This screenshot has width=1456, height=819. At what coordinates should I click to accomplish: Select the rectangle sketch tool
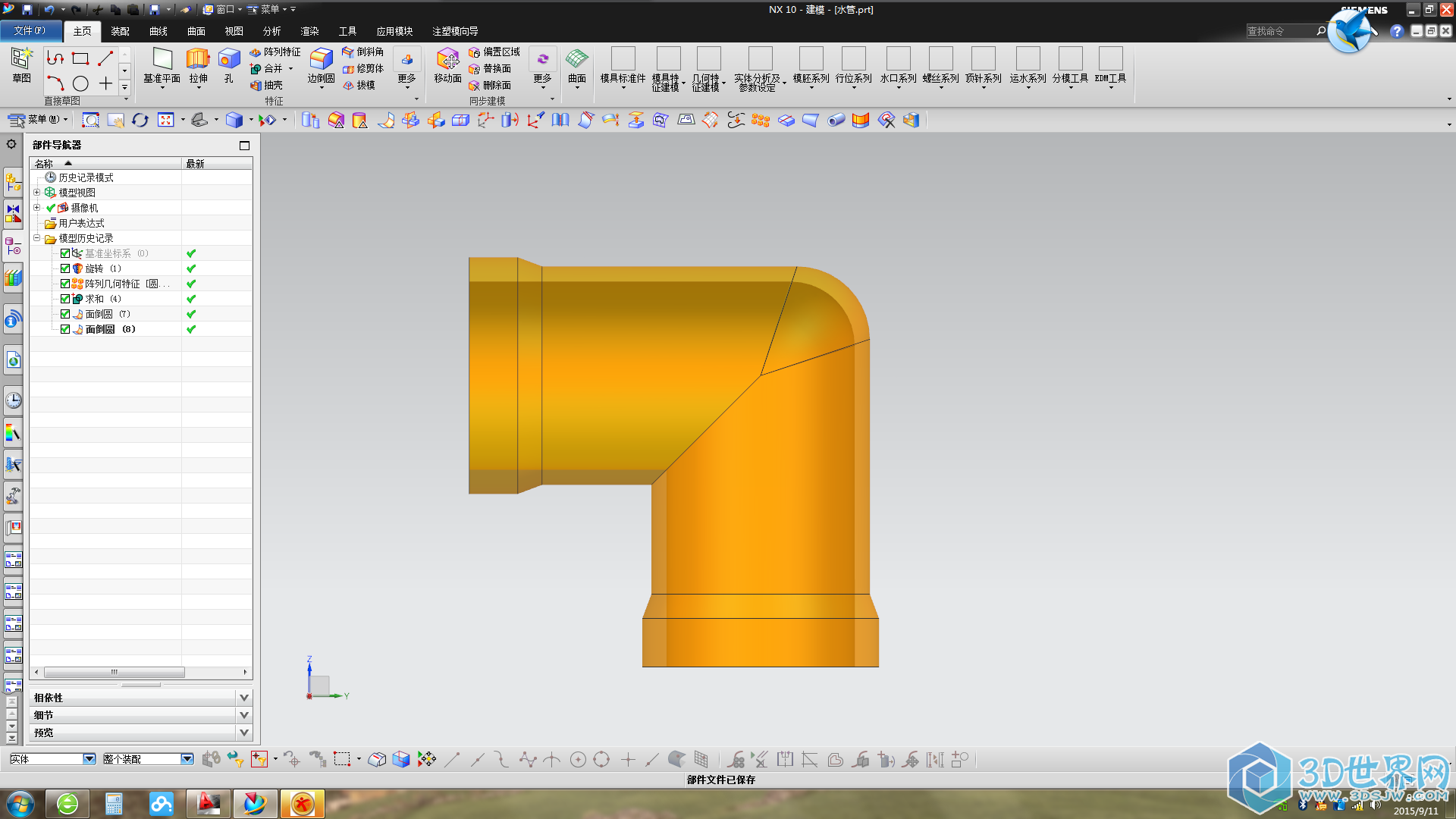coord(80,58)
